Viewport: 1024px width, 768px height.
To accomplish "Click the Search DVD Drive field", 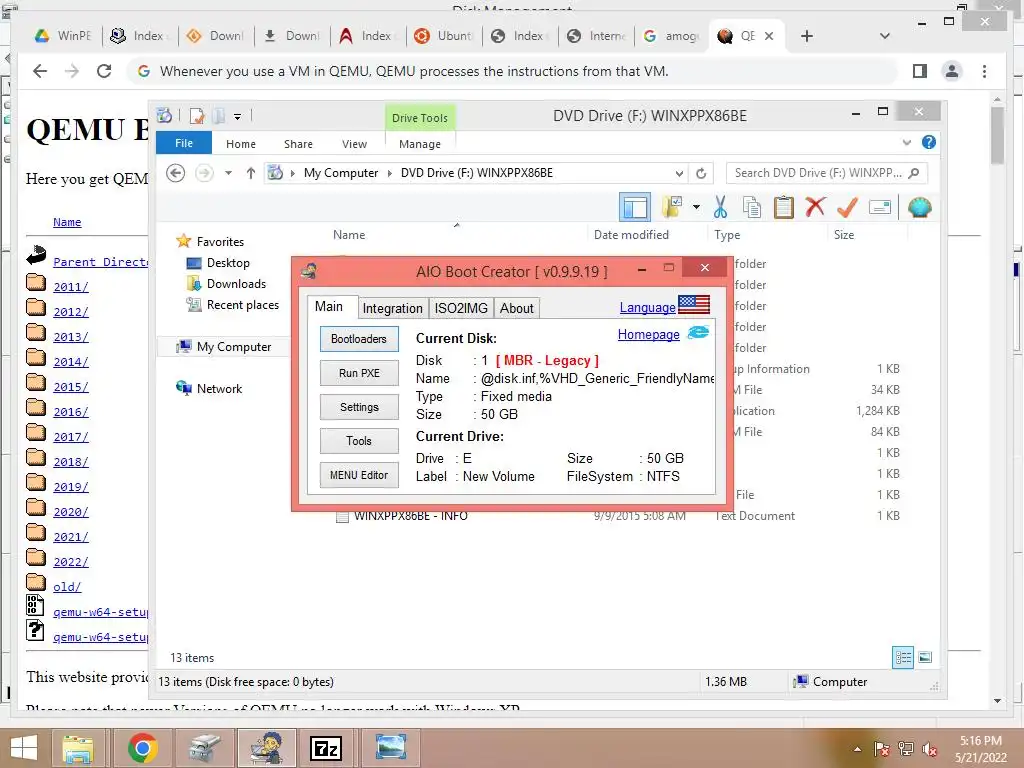I will [x=826, y=173].
